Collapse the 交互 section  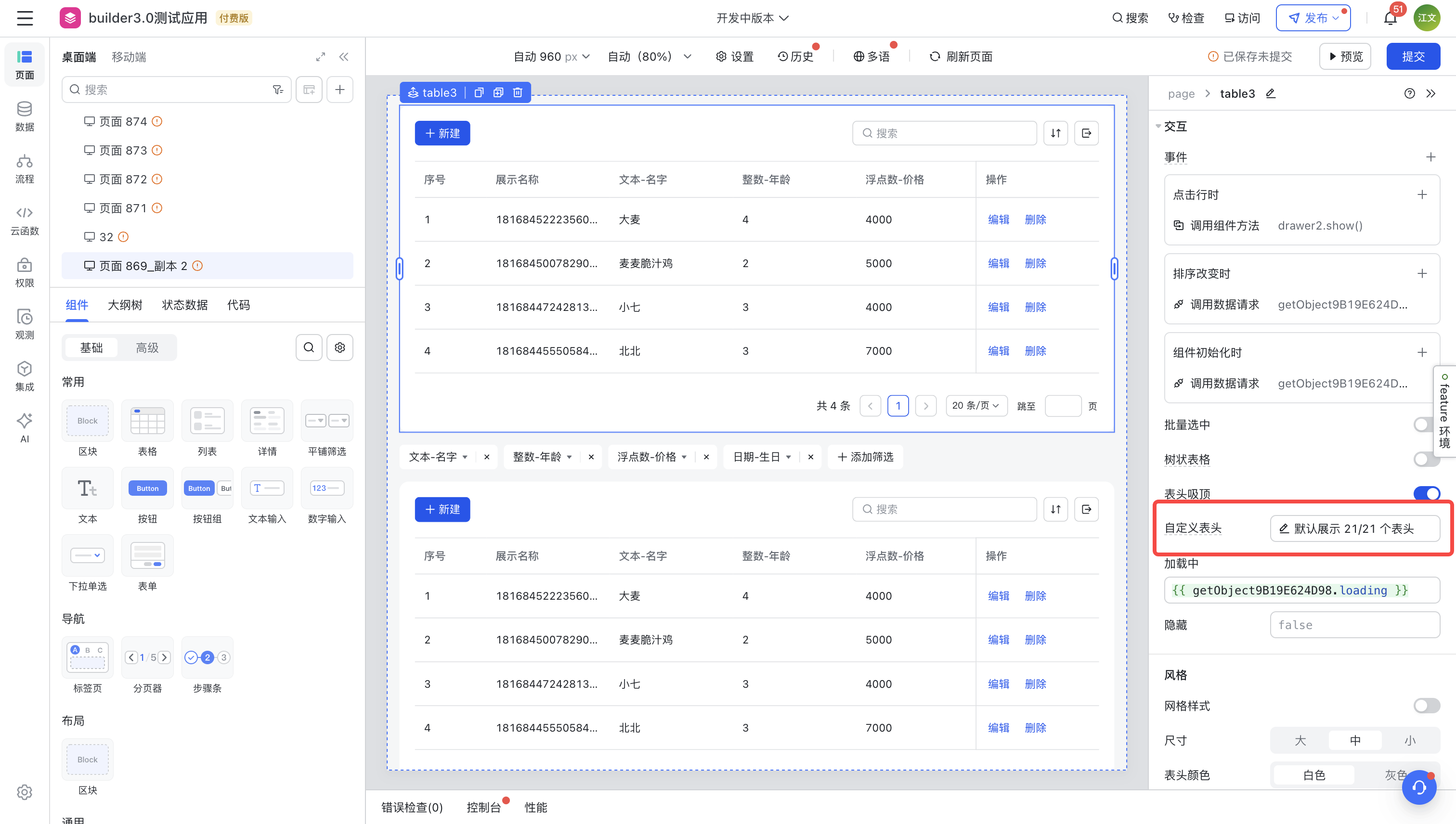point(1158,126)
